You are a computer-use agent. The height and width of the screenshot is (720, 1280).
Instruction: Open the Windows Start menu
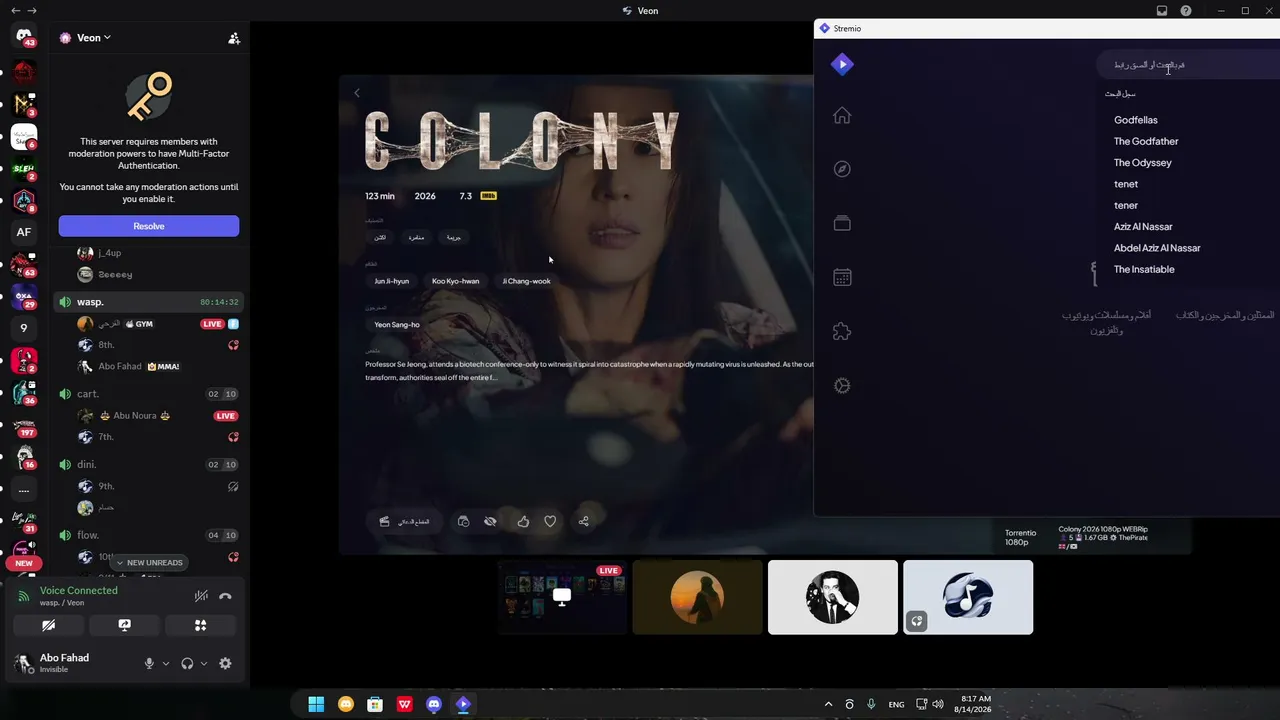tap(316, 704)
